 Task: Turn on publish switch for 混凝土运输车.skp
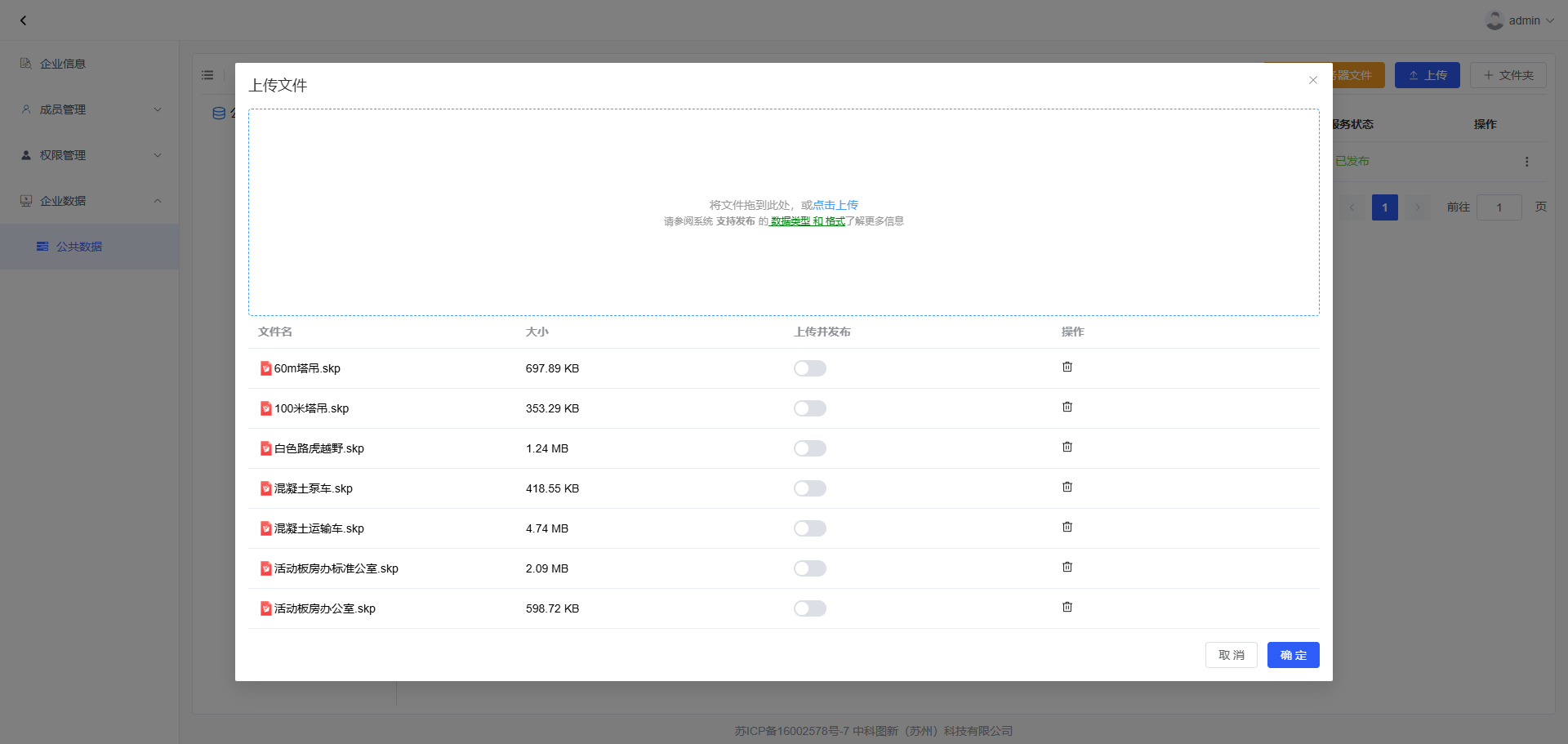tap(809, 528)
